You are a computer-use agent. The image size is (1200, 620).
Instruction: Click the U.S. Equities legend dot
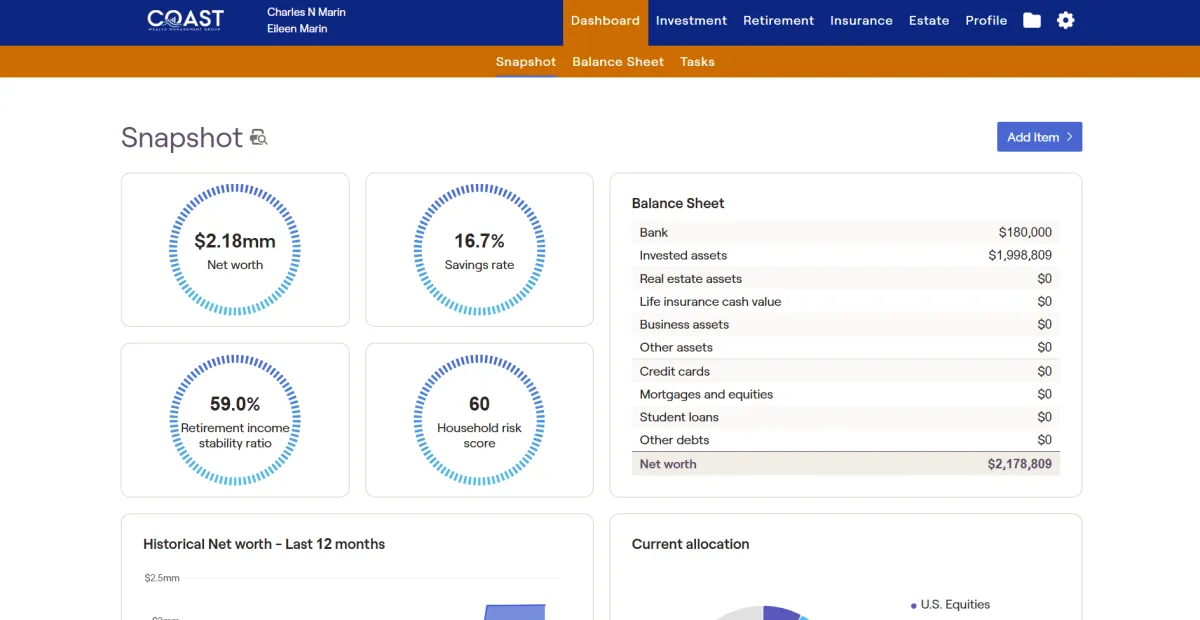coord(914,605)
